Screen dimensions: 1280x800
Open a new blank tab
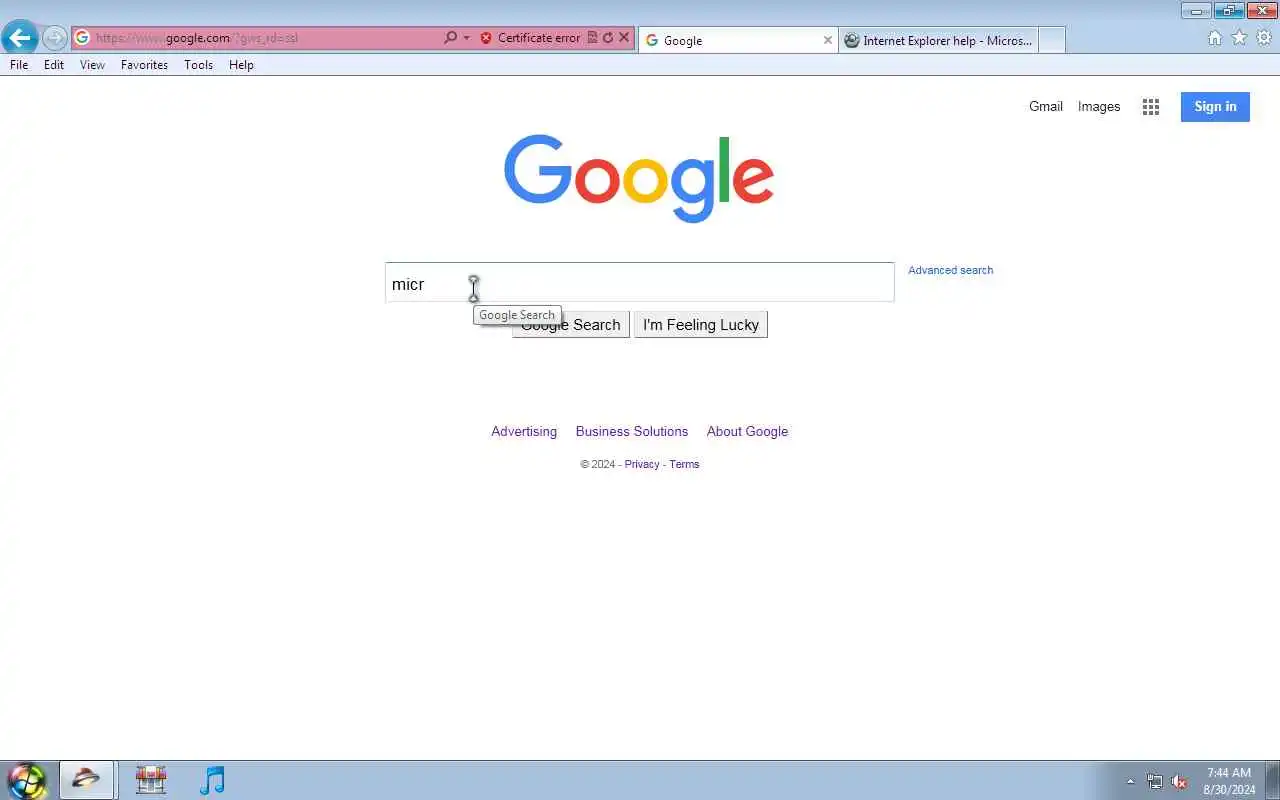tap(1051, 40)
